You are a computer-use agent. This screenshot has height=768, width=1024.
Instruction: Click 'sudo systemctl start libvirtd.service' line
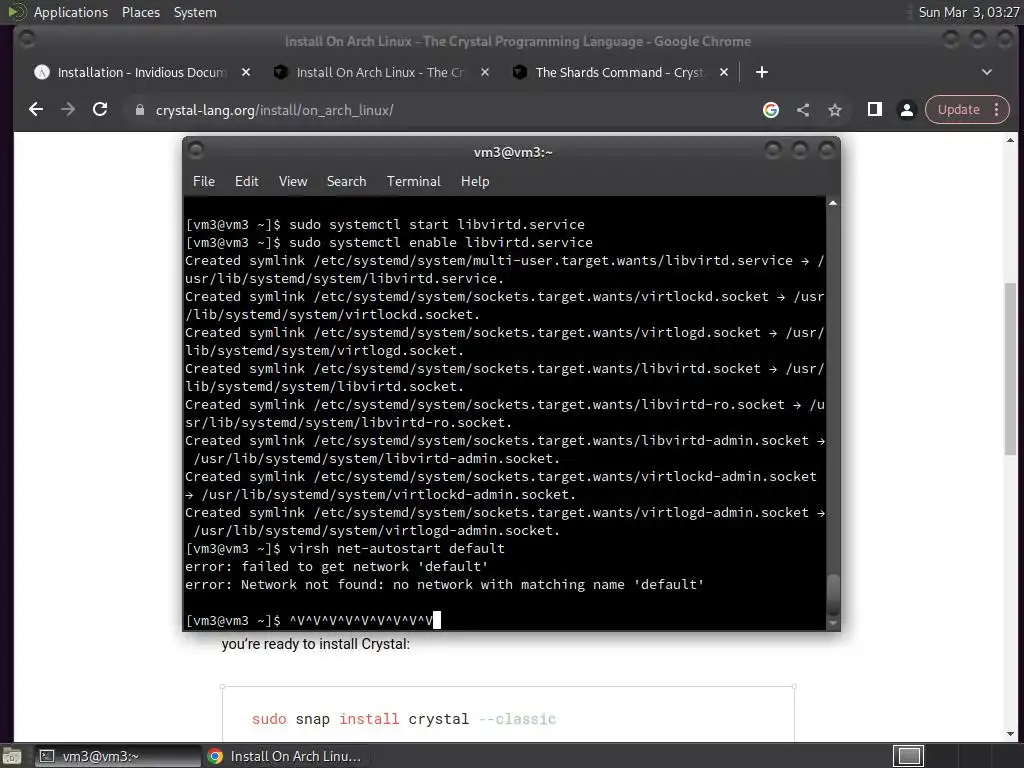[x=385, y=225]
